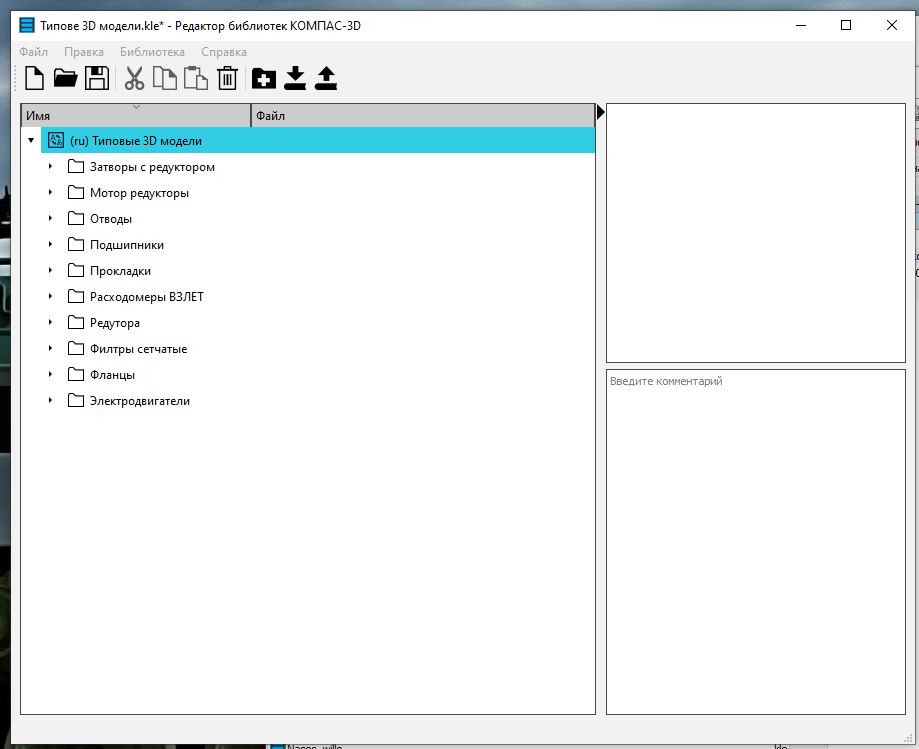This screenshot has height=749, width=919.
Task: Click the folder icon of Отводы
Action: pyautogui.click(x=76, y=218)
